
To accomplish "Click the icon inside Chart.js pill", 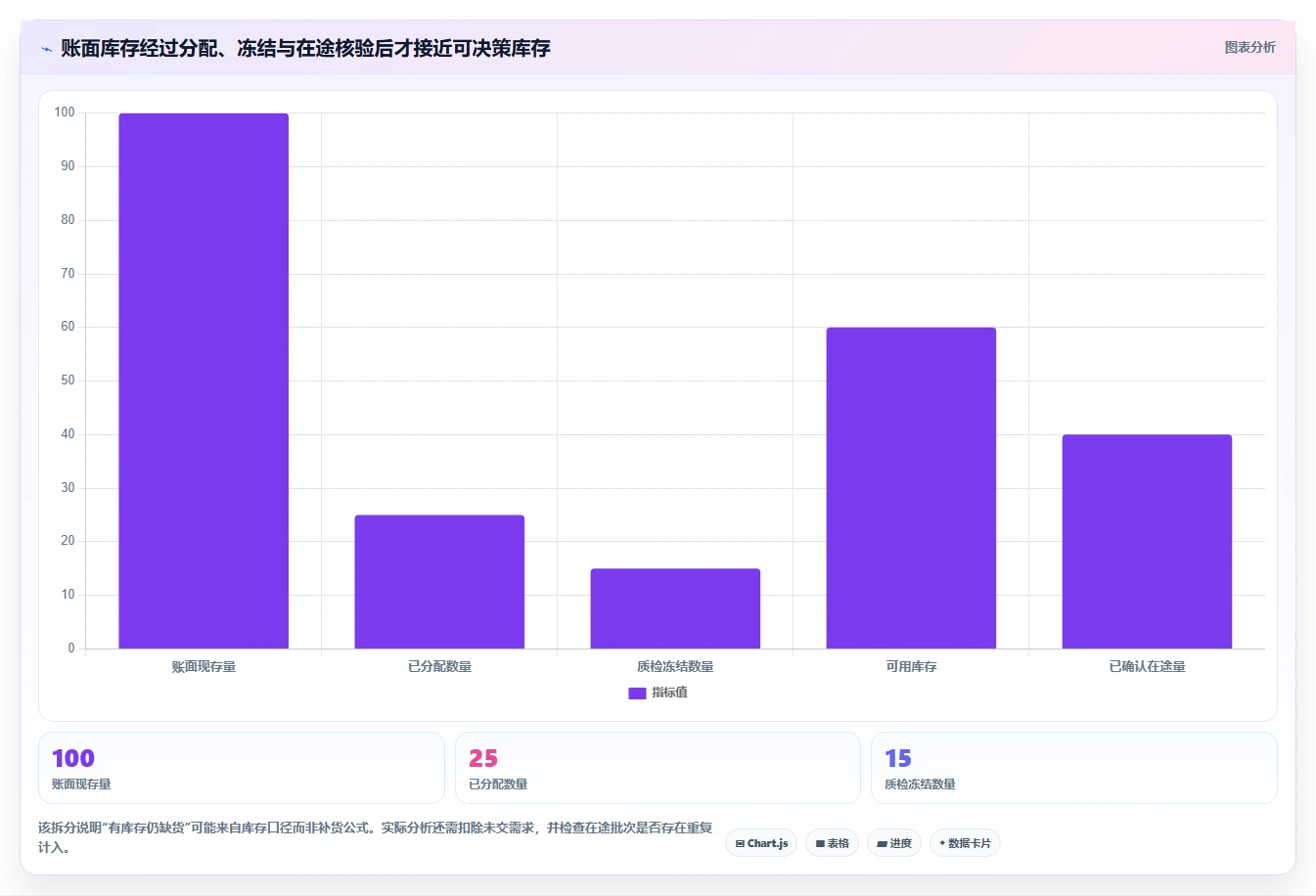I will 740,843.
